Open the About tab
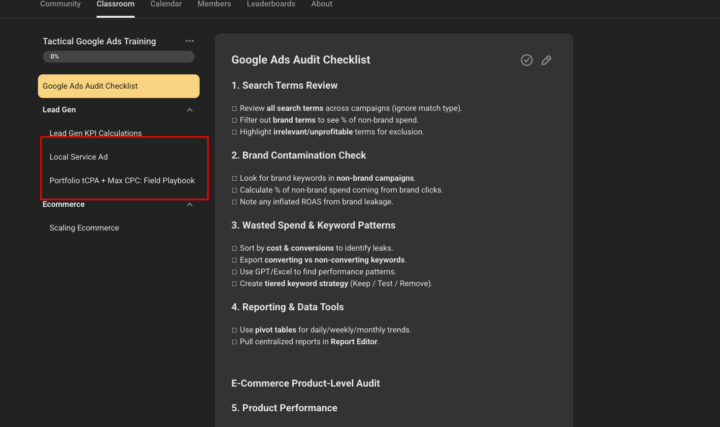The width and height of the screenshot is (720, 427). (322, 4)
